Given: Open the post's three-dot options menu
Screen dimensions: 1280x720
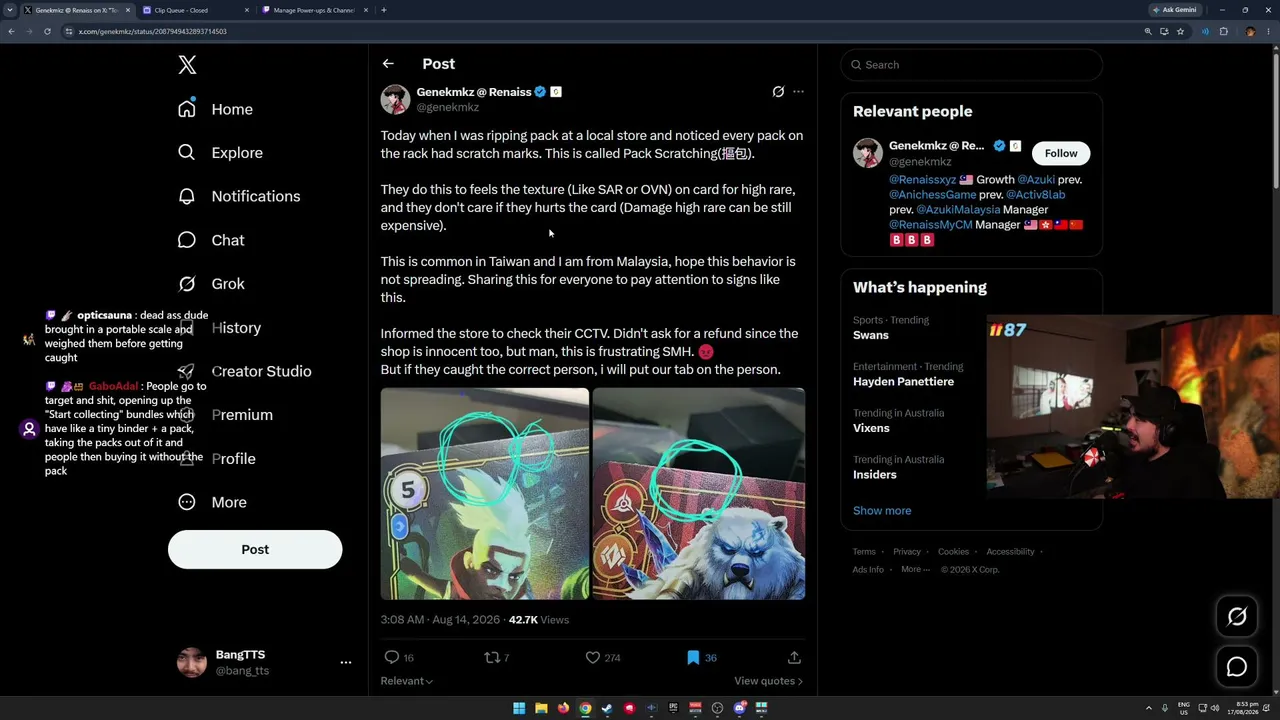Looking at the screenshot, I should pos(798,92).
